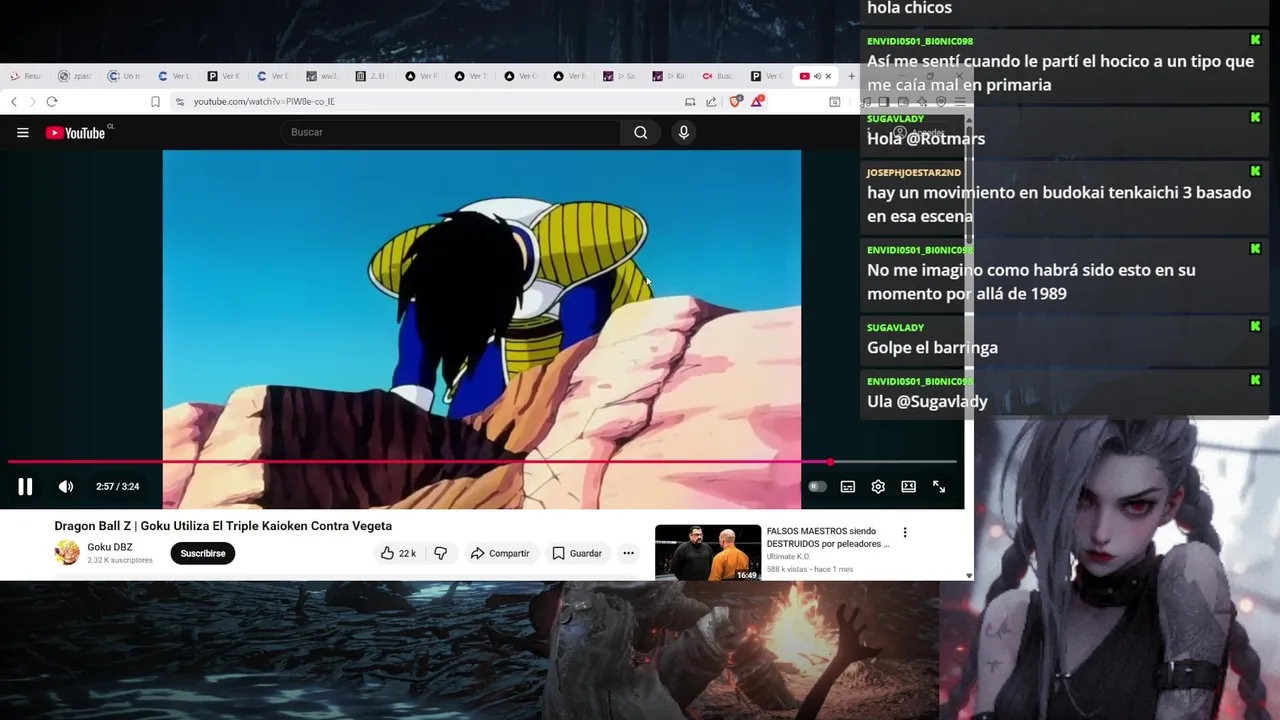Close the active YouTube tab

[828, 76]
